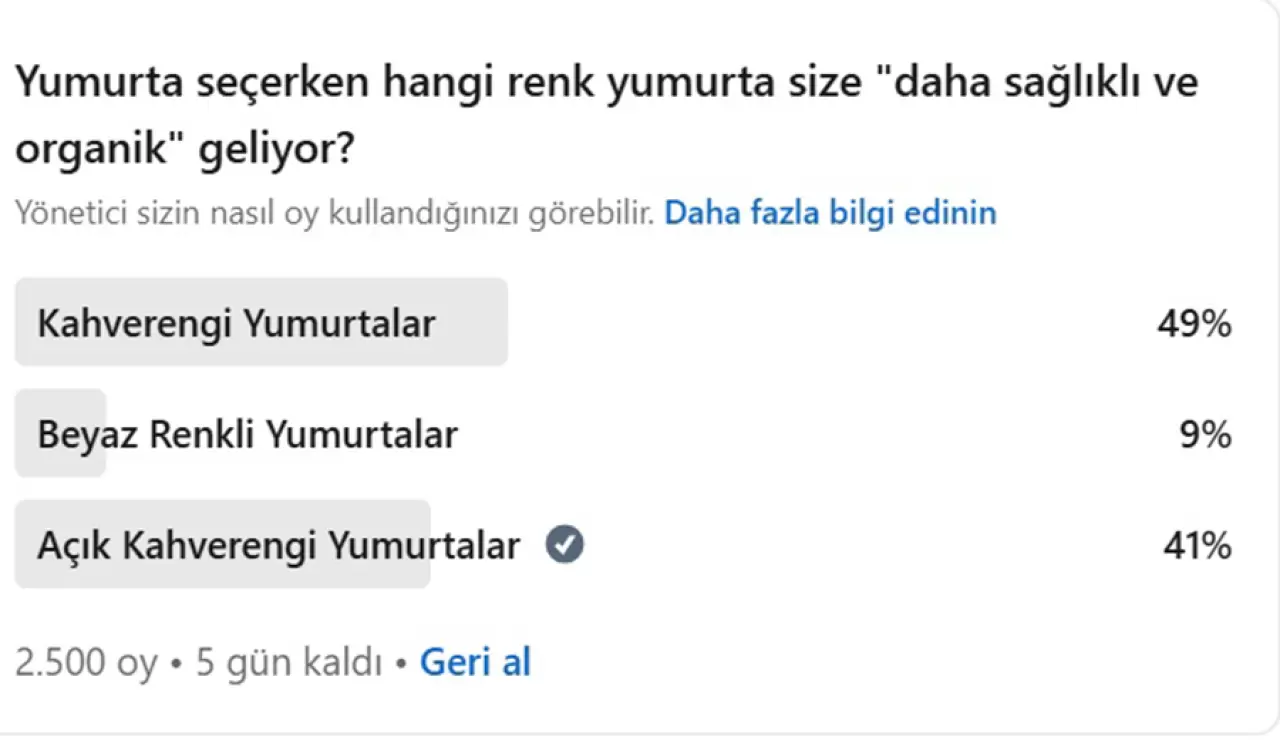Click the 5 gün kaldı remaining time text
This screenshot has width=1280, height=740.
(x=290, y=663)
